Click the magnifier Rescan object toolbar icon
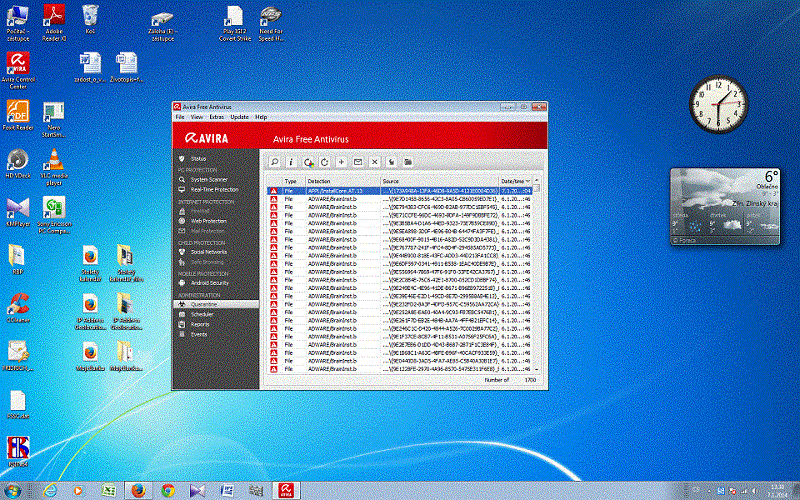Screen dimensions: 800x500 [x=275, y=161]
